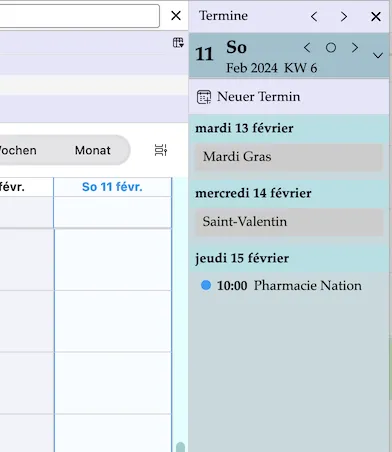Switch to Wochen view tab
The width and height of the screenshot is (392, 452).
coord(18,150)
